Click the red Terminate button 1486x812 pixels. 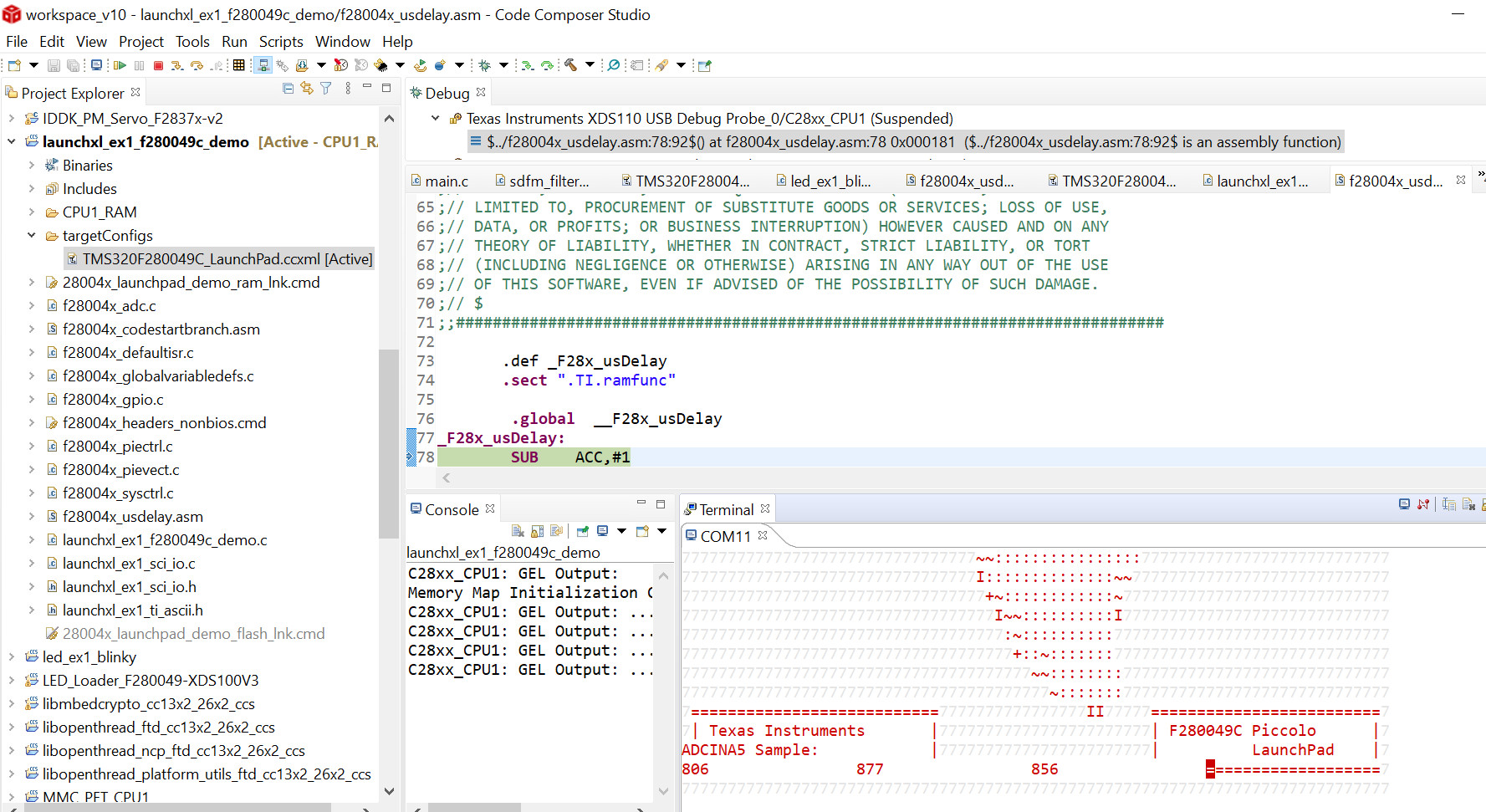pos(158,65)
